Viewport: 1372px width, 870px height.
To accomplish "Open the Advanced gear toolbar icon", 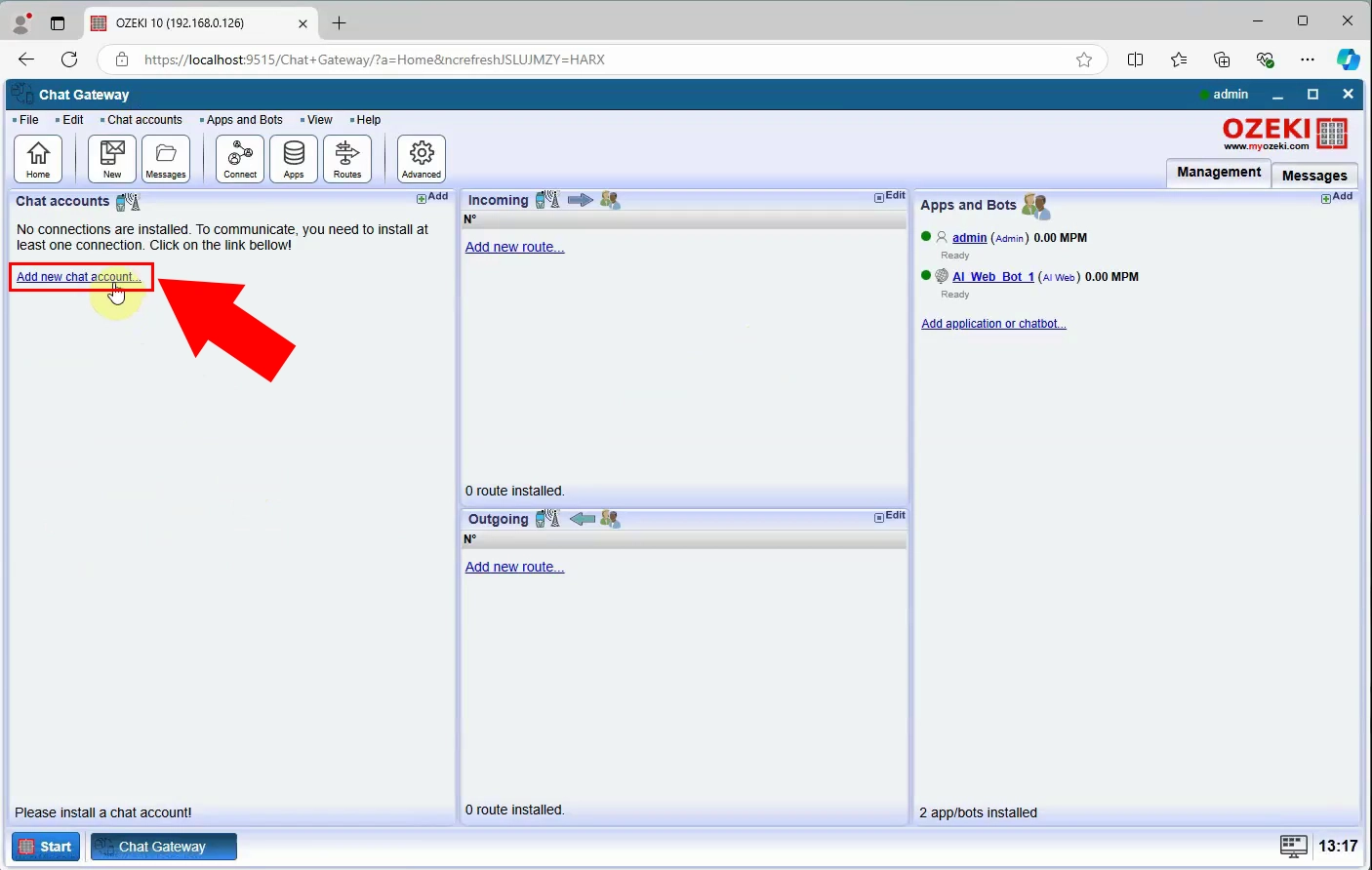I will coord(422,159).
